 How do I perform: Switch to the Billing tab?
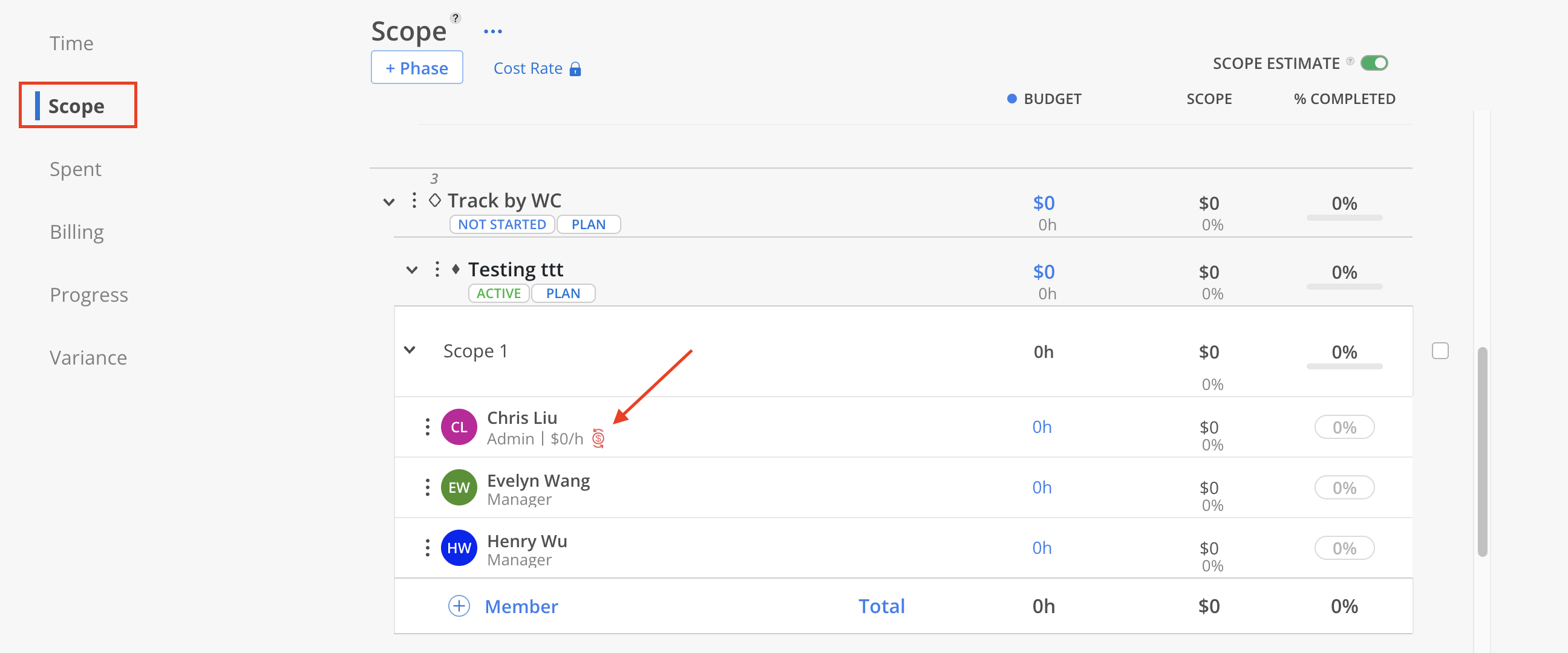pos(77,232)
